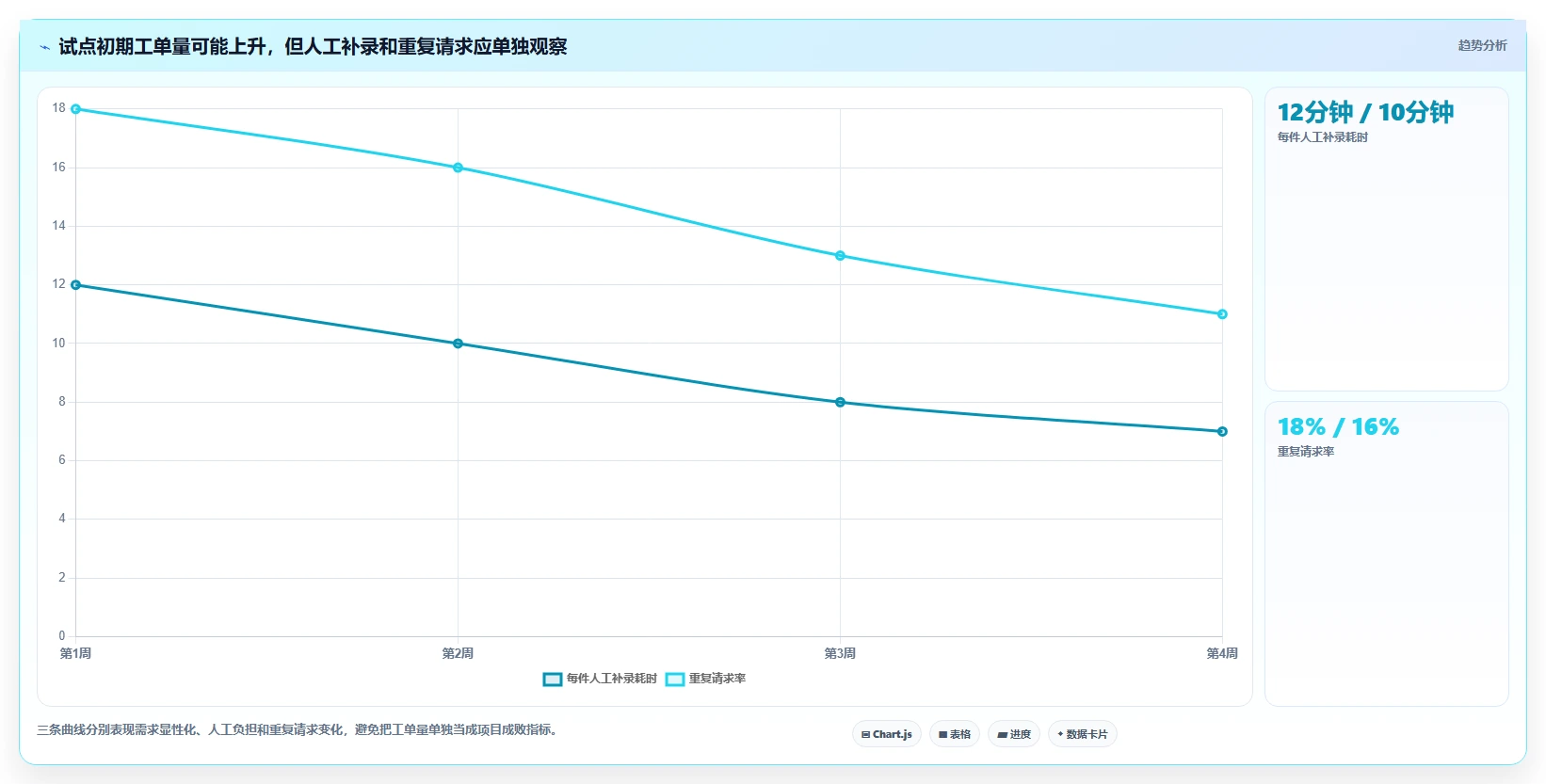Select the 表格 chip
The image size is (1546, 784).
coord(955,734)
